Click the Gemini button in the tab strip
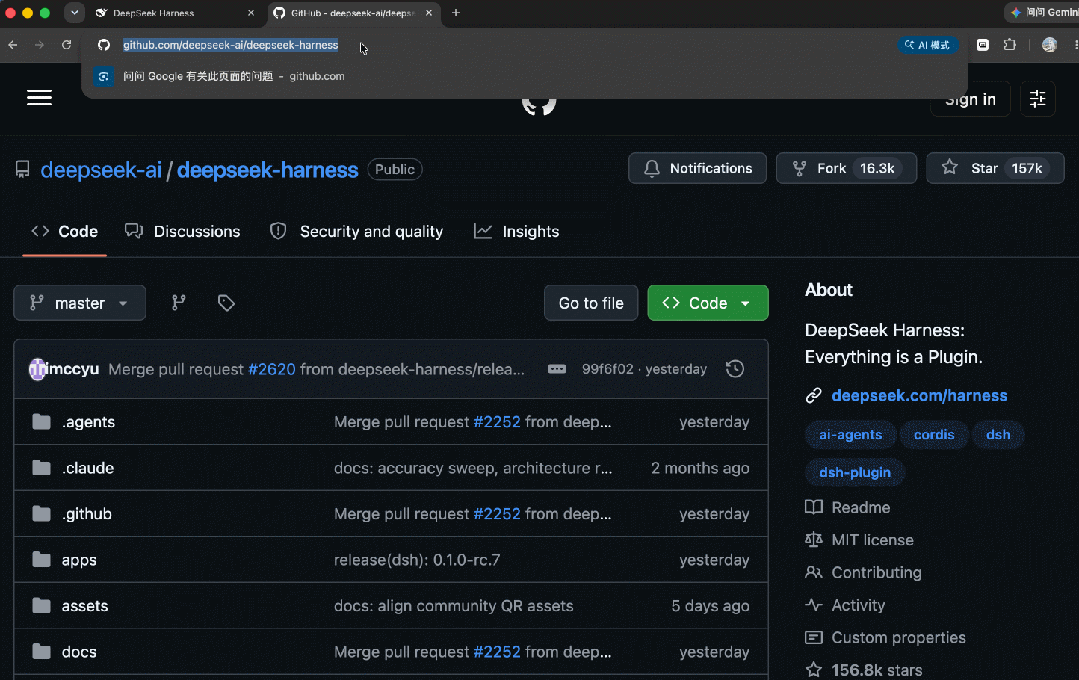Viewport: 1079px width, 680px height. [1042, 12]
